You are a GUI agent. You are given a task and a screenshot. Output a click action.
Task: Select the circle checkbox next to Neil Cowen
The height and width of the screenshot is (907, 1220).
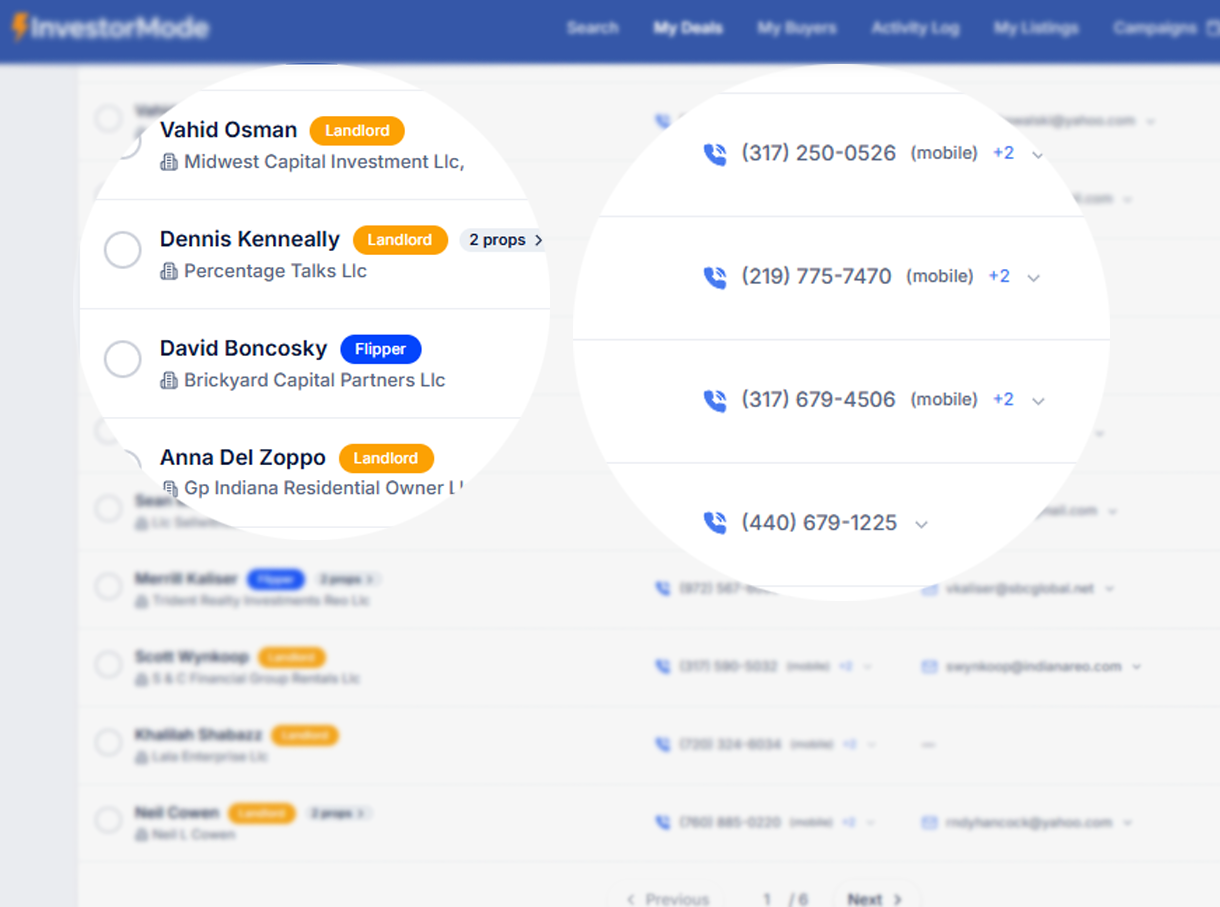tap(108, 820)
